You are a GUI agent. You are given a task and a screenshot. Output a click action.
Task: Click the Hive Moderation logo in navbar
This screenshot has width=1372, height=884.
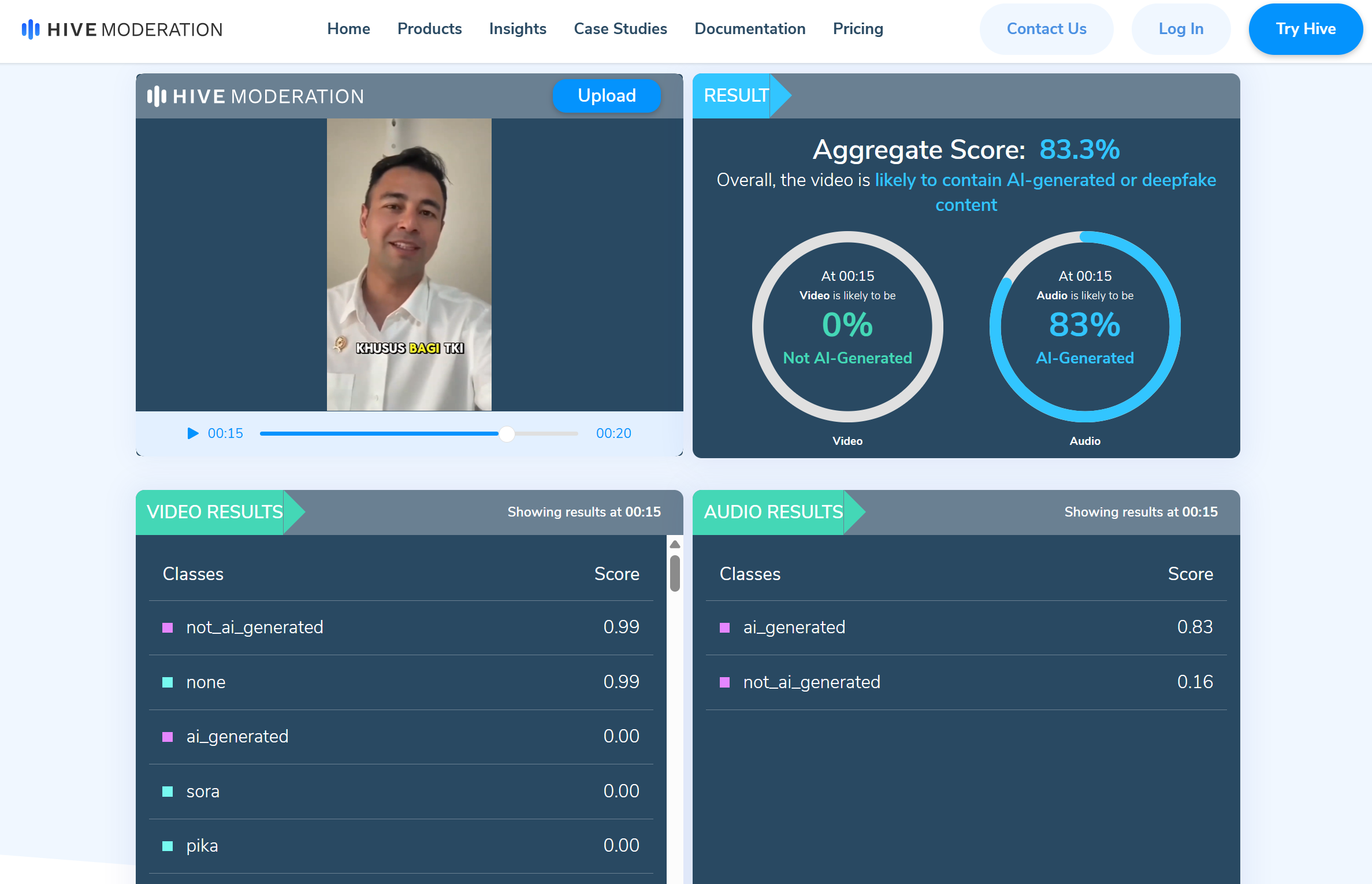tap(122, 29)
